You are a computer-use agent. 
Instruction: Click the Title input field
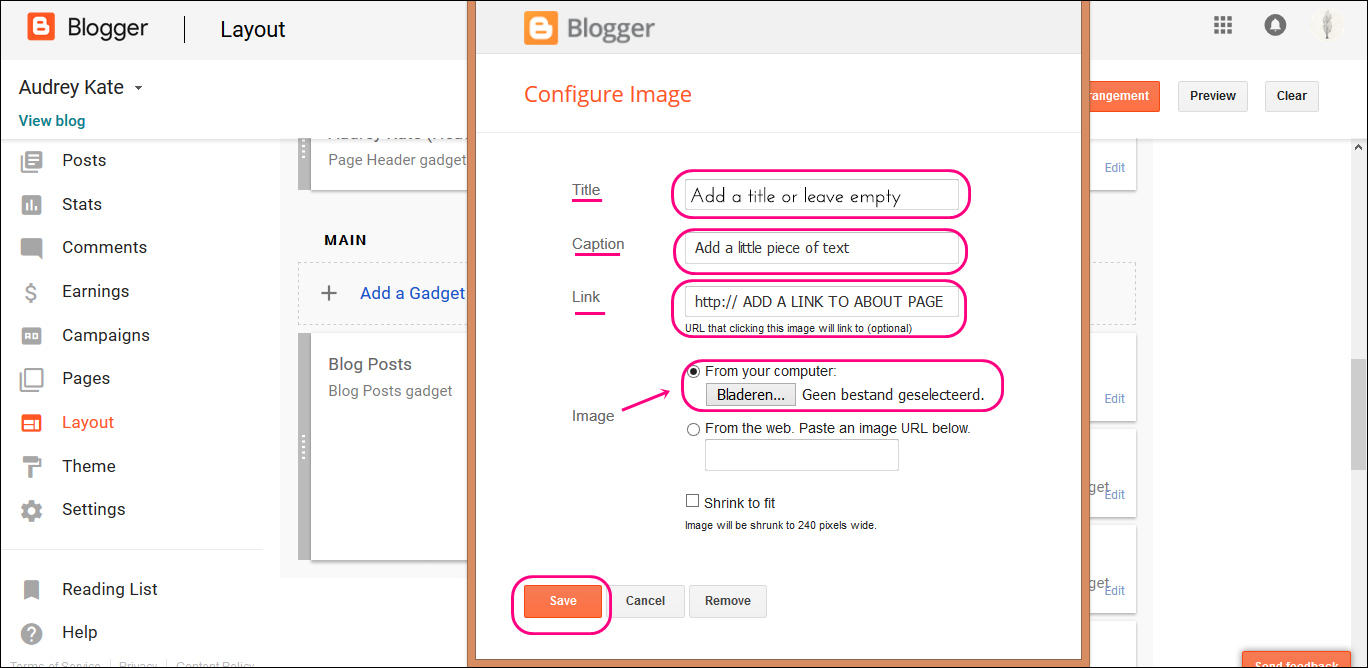click(822, 195)
